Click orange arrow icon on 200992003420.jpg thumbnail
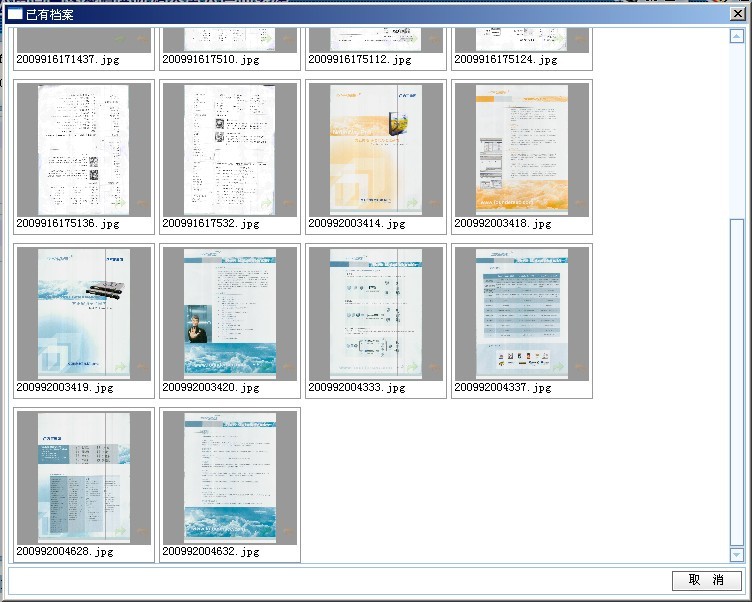 pos(289,367)
